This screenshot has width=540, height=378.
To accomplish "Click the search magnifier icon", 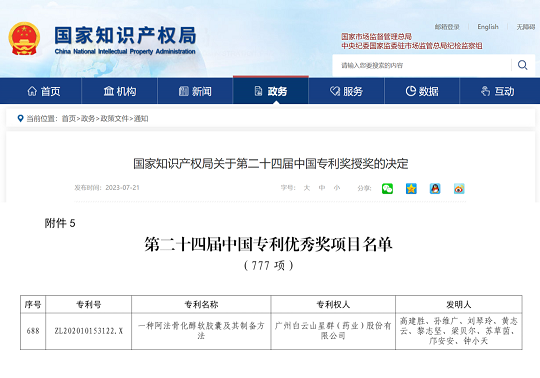I will point(522,65).
